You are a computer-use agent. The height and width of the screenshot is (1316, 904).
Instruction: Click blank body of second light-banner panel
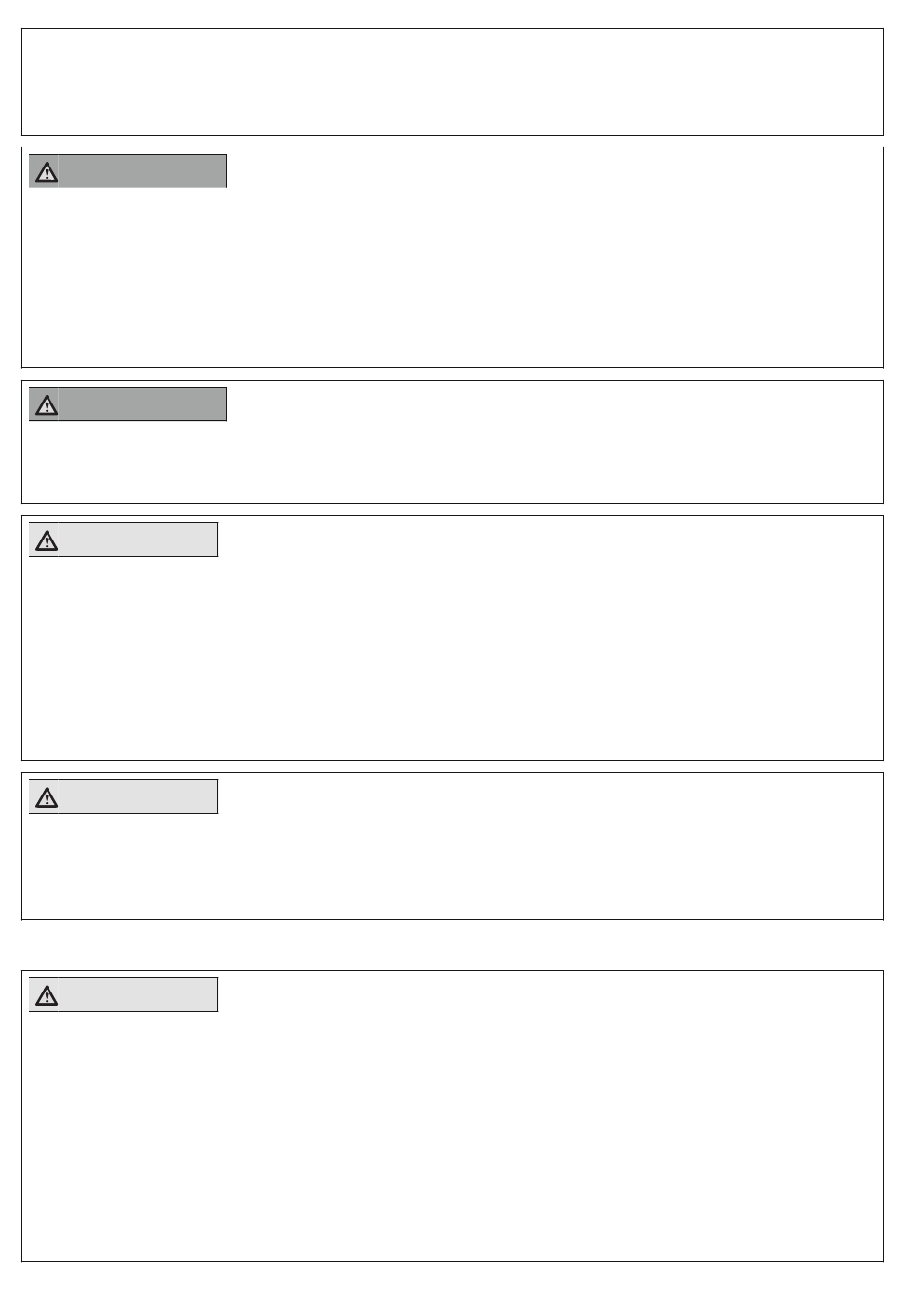(452, 866)
